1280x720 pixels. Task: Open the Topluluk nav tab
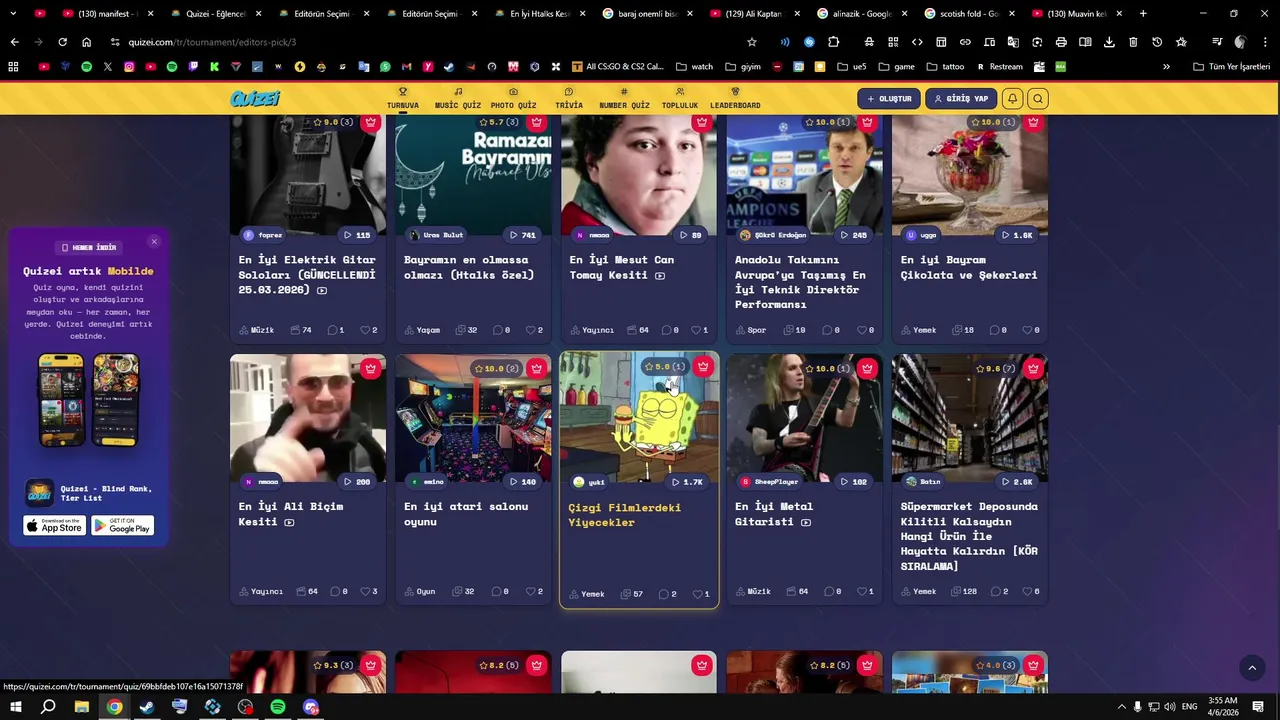pos(680,98)
